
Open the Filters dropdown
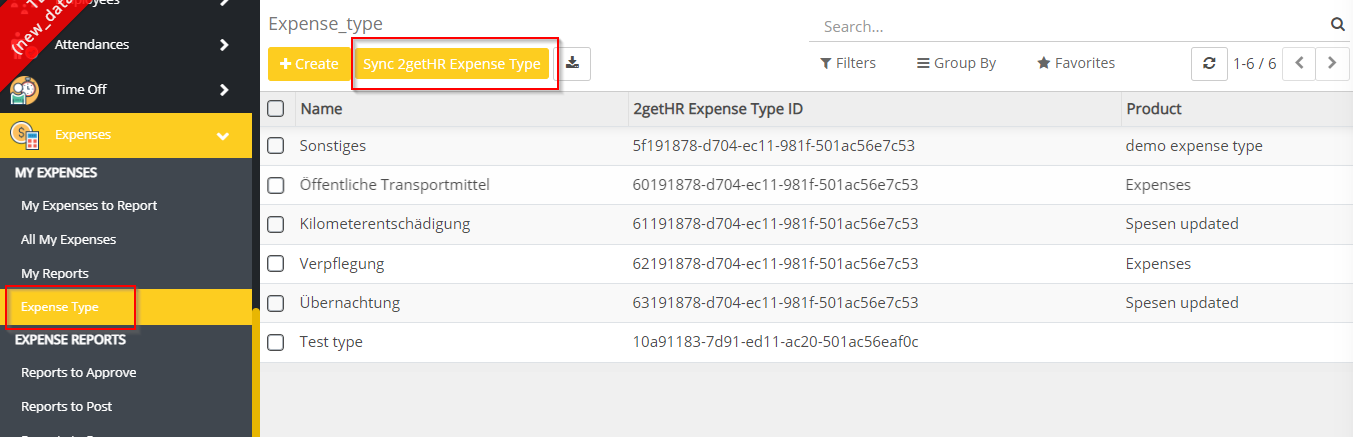point(848,63)
